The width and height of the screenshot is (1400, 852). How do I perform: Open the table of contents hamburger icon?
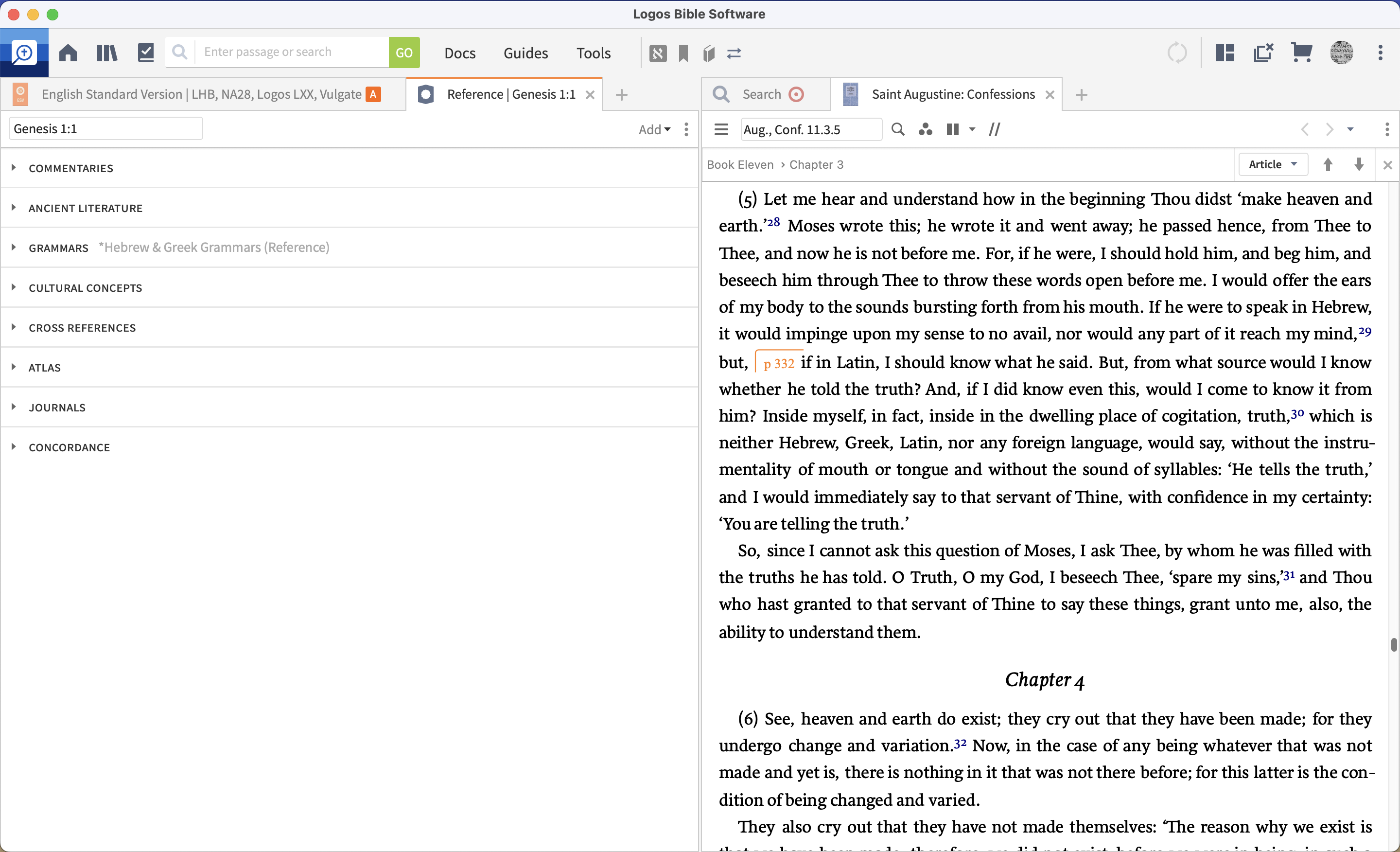[721, 129]
